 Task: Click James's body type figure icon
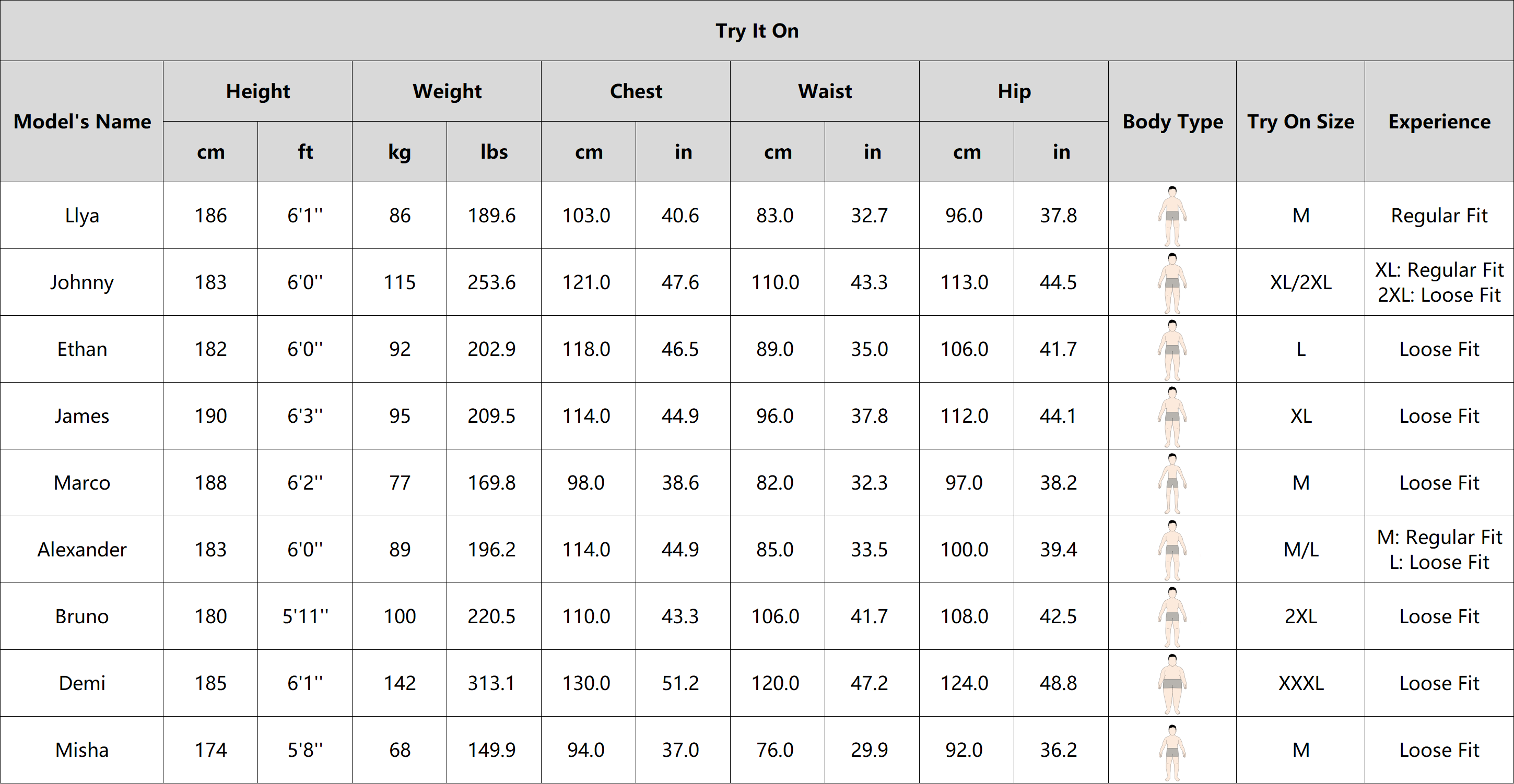pyautogui.click(x=1172, y=417)
